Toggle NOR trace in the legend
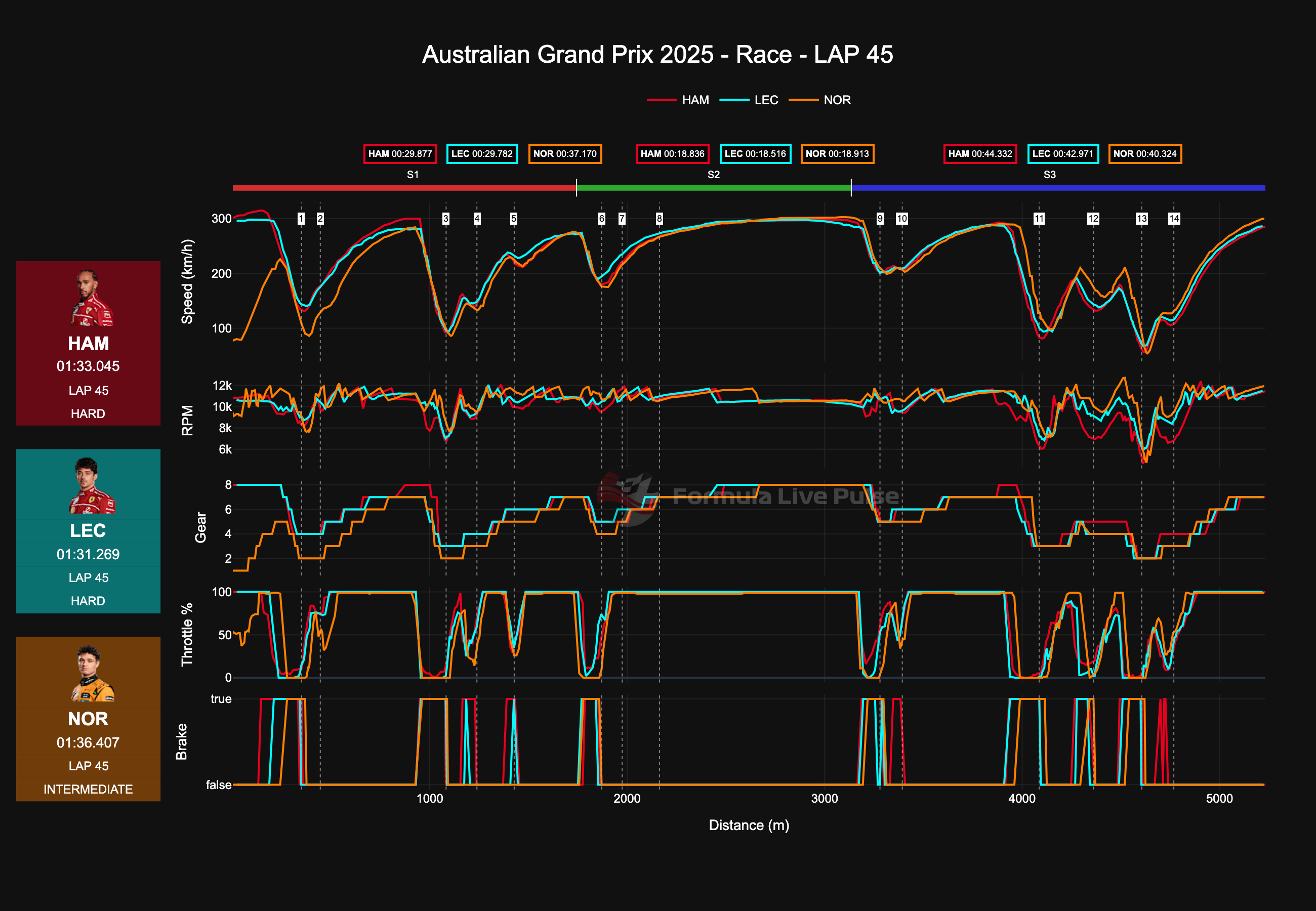1316x911 pixels. click(x=819, y=100)
